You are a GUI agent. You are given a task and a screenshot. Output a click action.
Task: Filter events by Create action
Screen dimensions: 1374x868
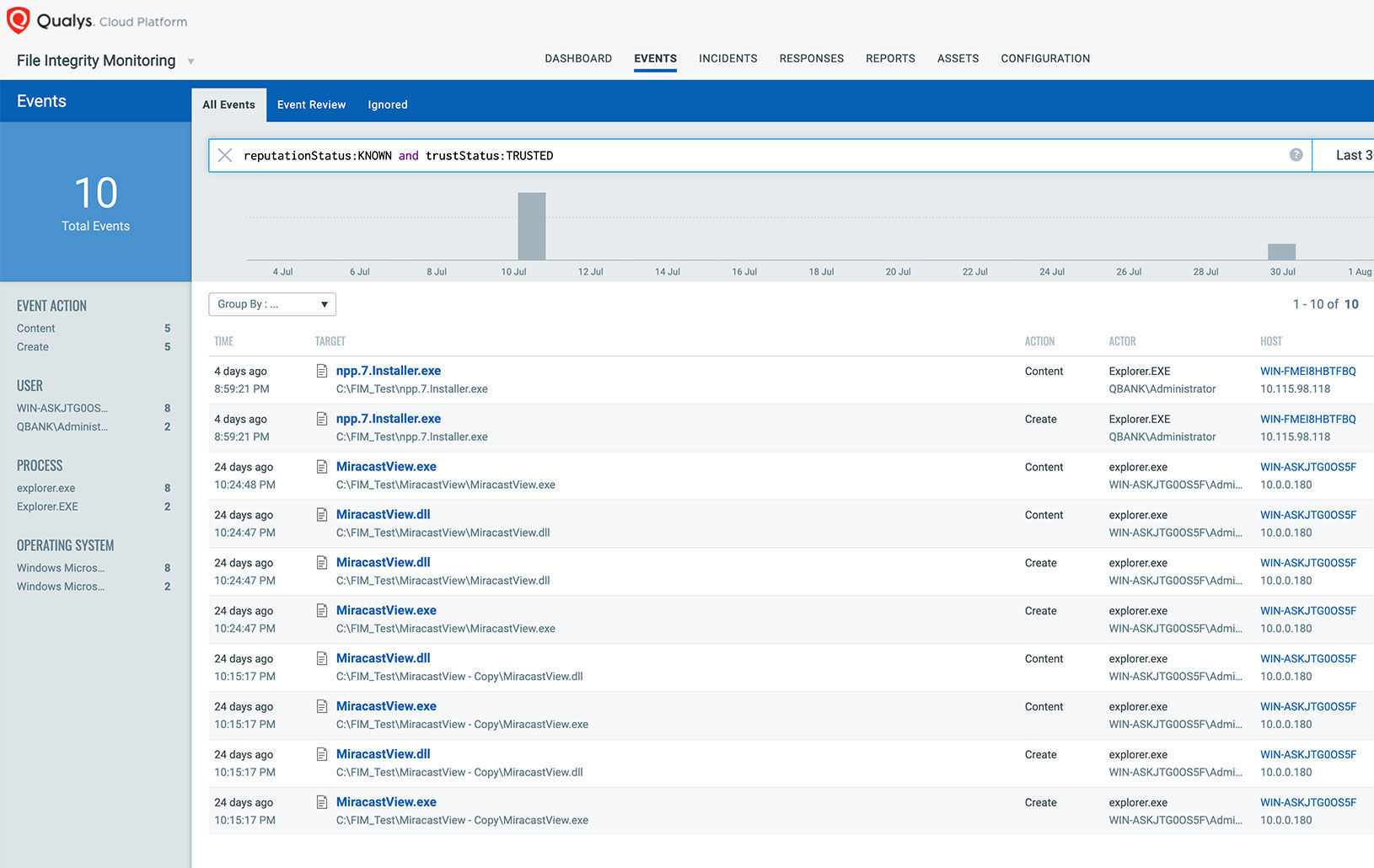(32, 346)
